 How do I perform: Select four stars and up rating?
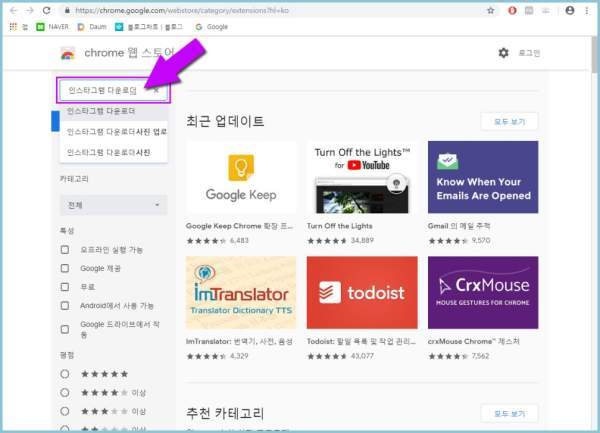65,393
